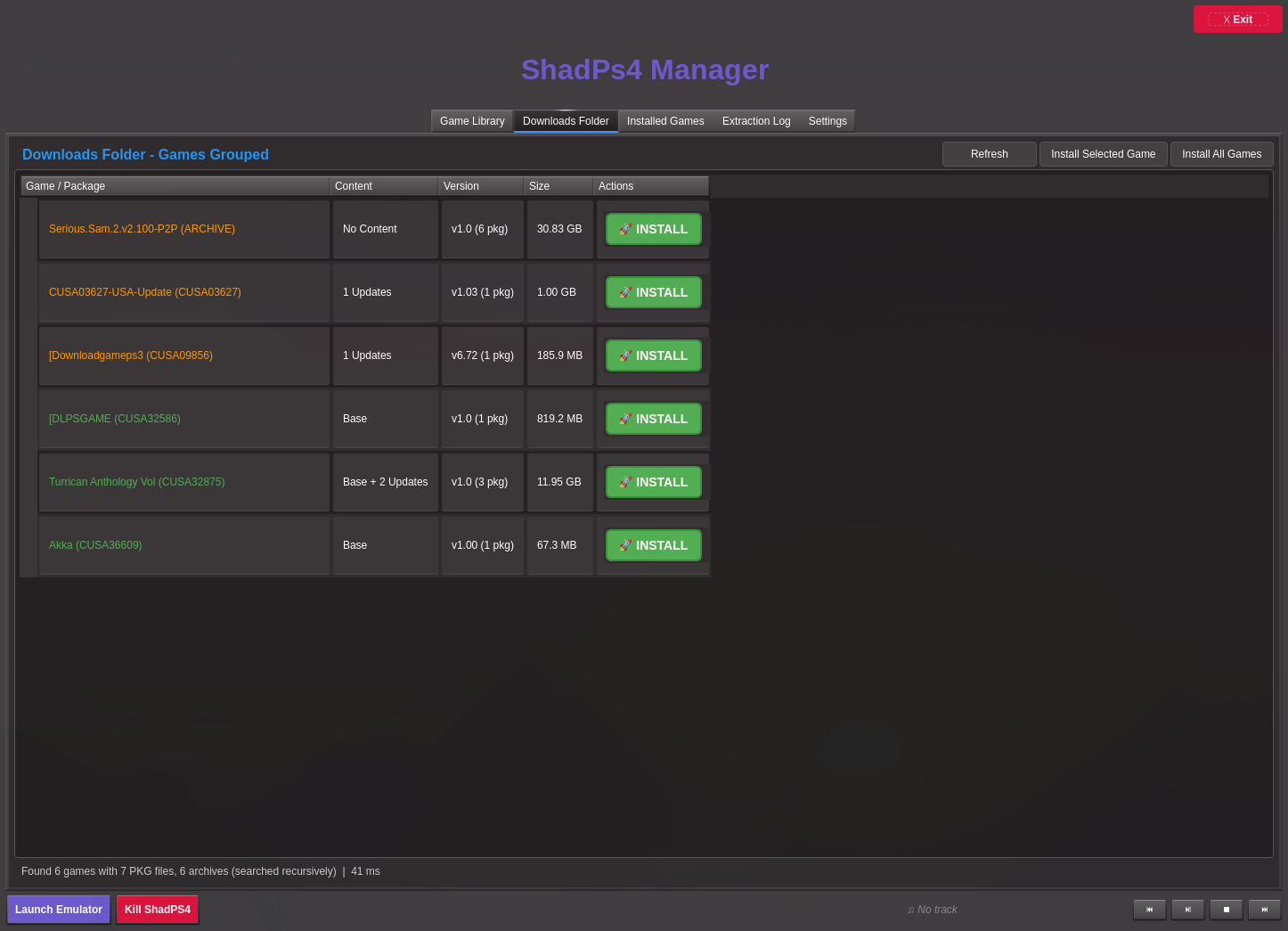1288x931 pixels.
Task: Install Turrican Anthology Vol package
Action: coord(653,482)
